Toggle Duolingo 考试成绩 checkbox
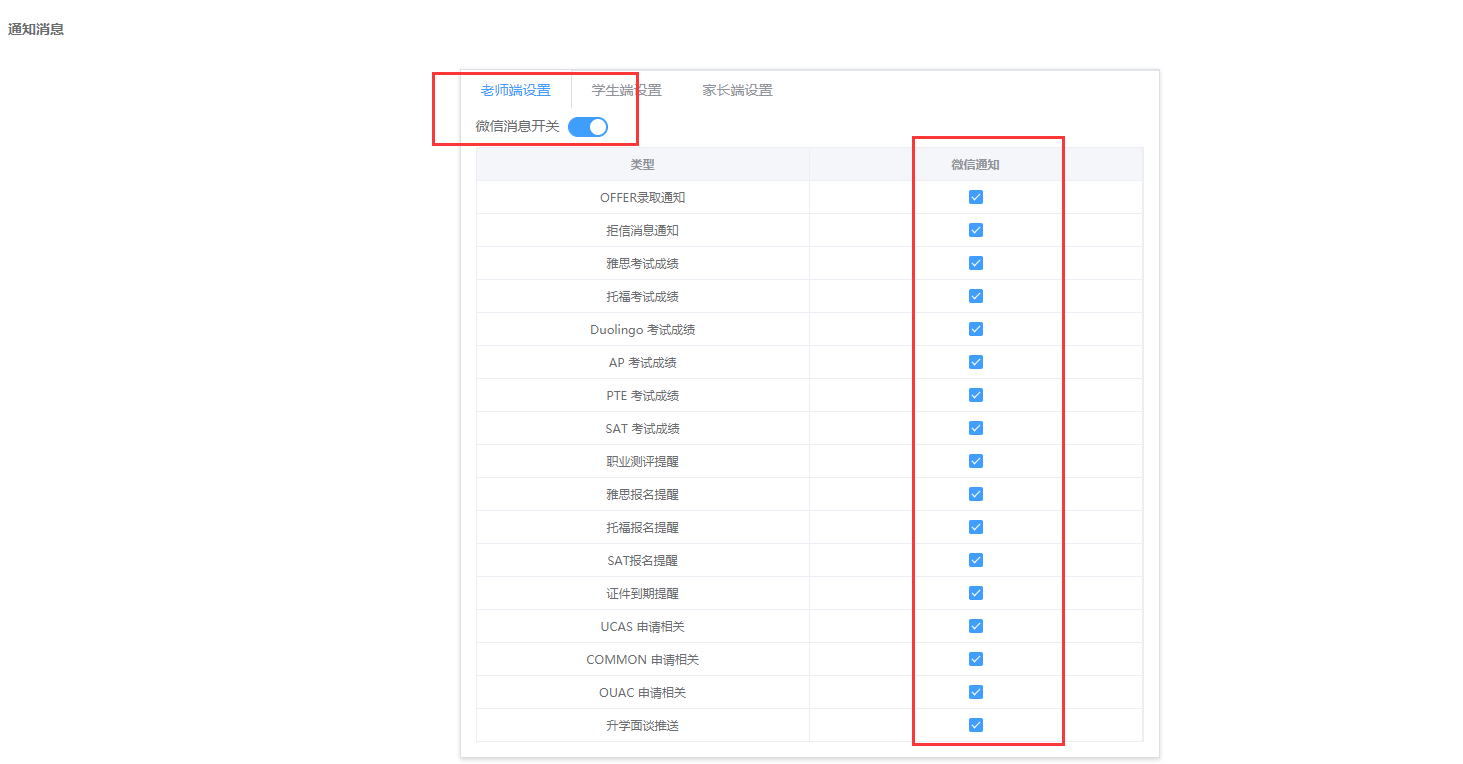Image resolution: width=1463 pixels, height=764 pixels. pos(976,329)
